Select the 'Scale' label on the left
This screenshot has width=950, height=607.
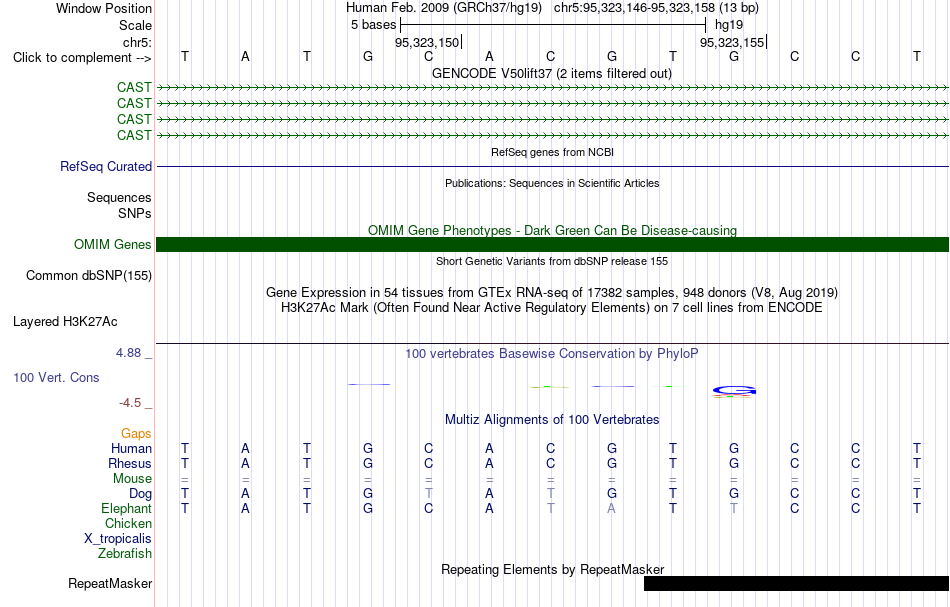pyautogui.click(x=135, y=25)
